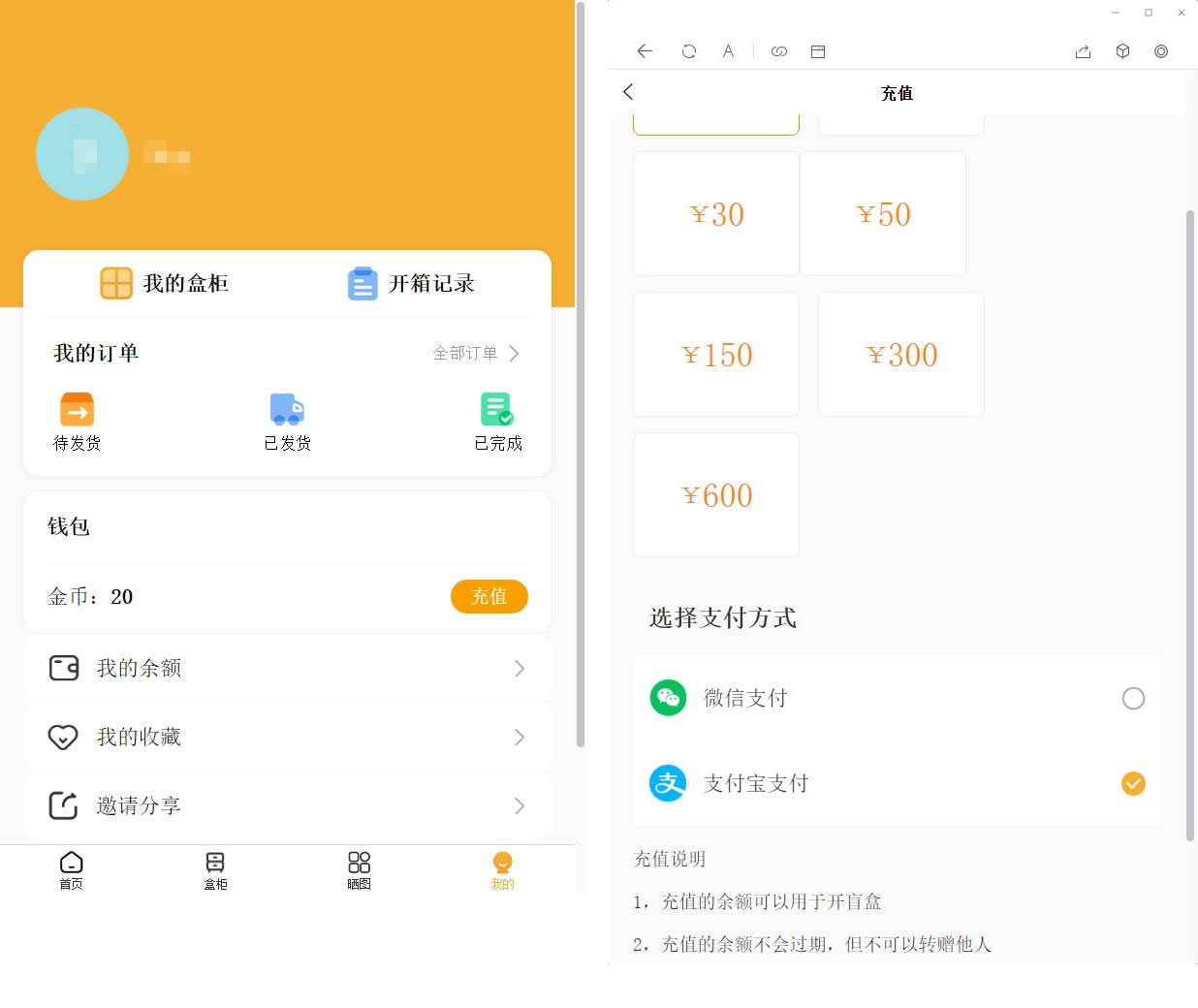The height and width of the screenshot is (1008, 1198).
Task: Click the 已发货 shipped orders truck icon
Action: (287, 408)
